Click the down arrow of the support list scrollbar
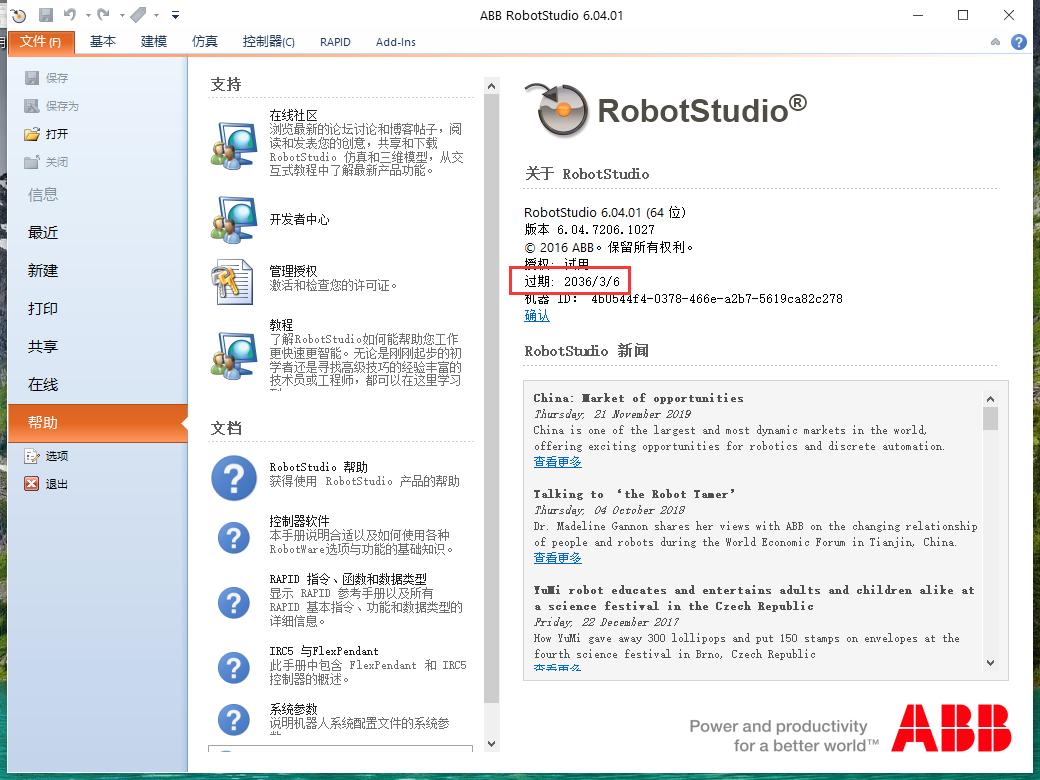This screenshot has width=1040, height=780. tap(491, 744)
